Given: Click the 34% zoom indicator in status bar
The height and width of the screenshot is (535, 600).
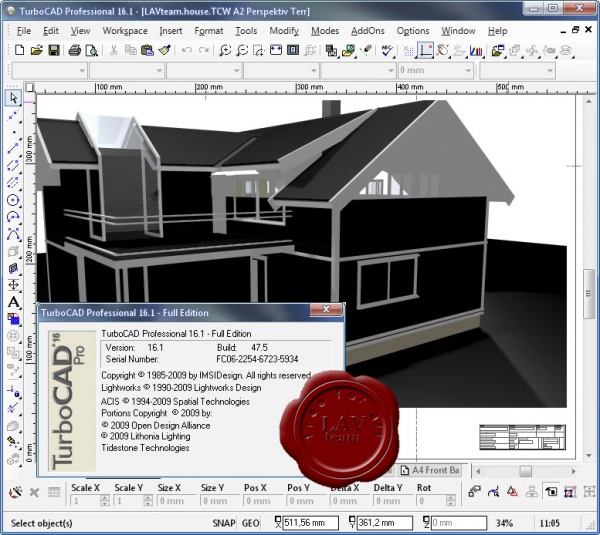Looking at the screenshot, I should [504, 523].
